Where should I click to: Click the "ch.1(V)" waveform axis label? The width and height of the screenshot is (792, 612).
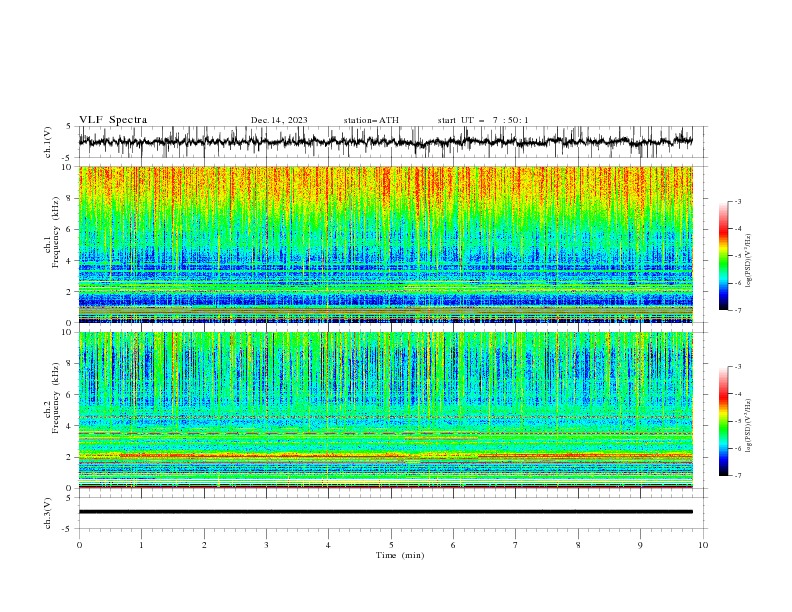(48, 142)
